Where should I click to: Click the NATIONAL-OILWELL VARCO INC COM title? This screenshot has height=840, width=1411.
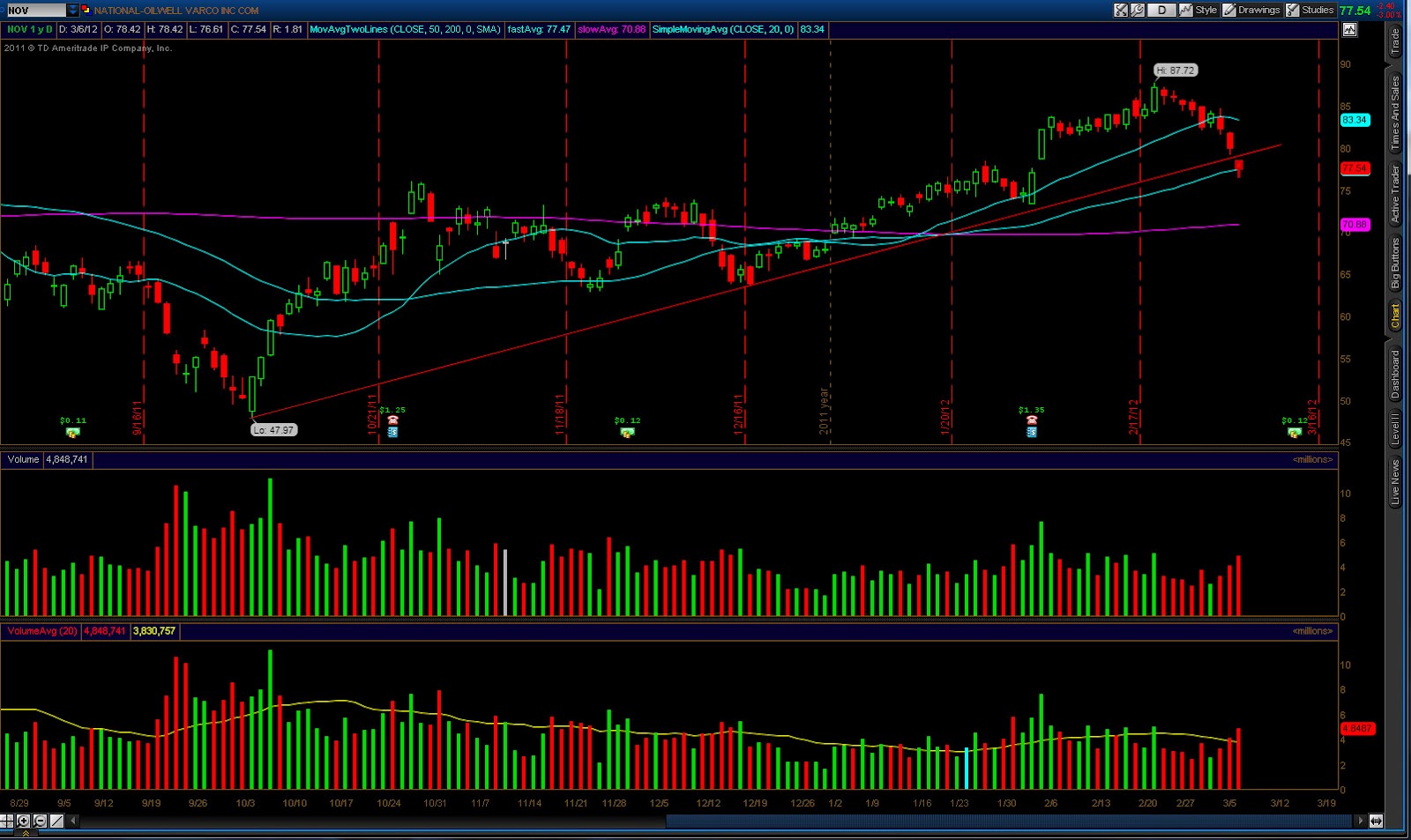click(x=176, y=11)
